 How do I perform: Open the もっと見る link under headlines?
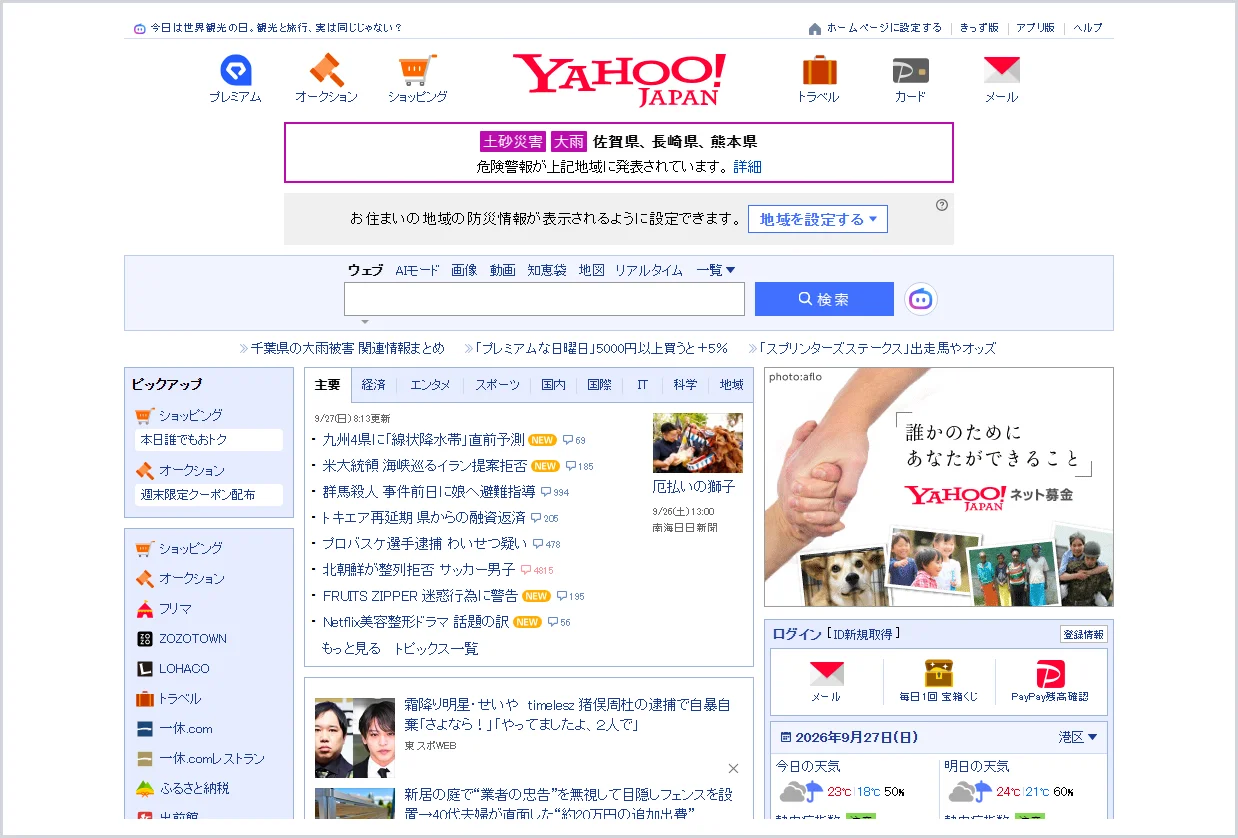351,648
